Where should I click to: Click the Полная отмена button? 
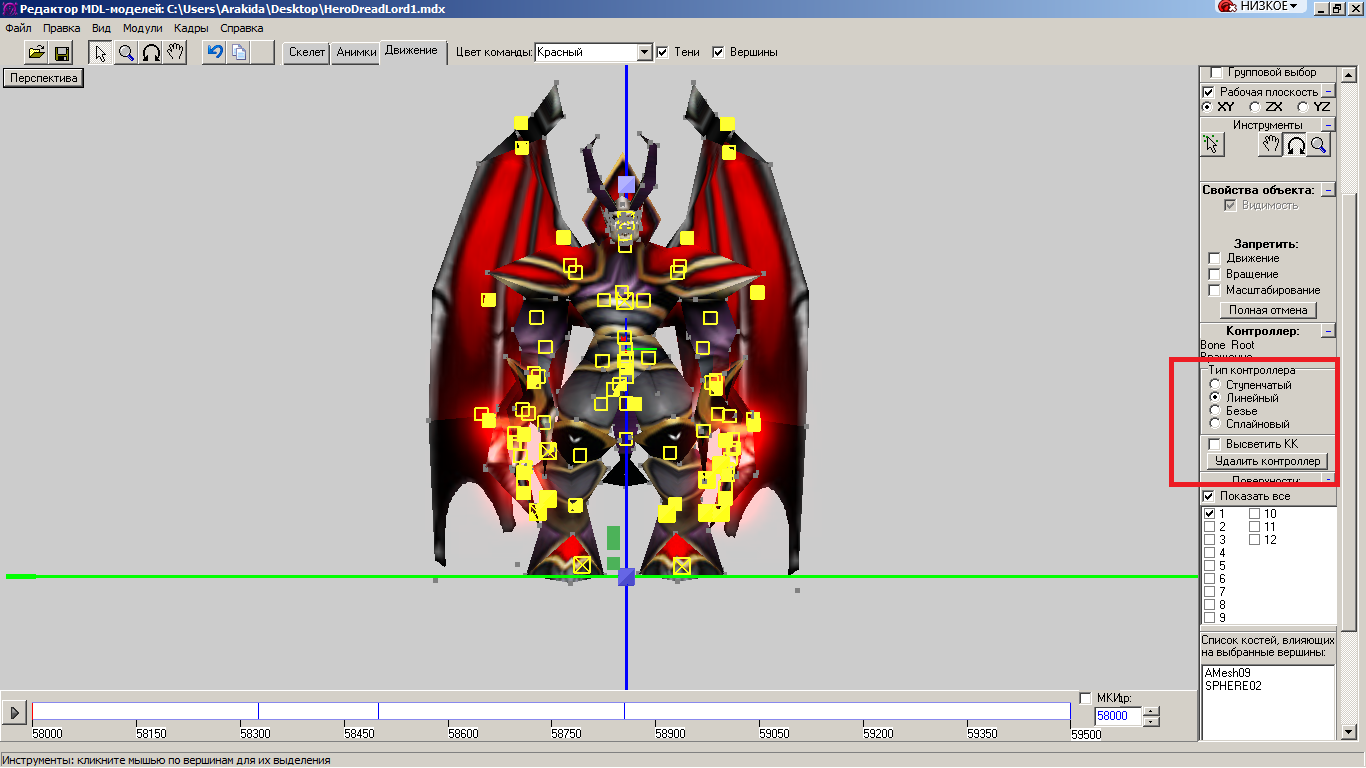click(1268, 310)
